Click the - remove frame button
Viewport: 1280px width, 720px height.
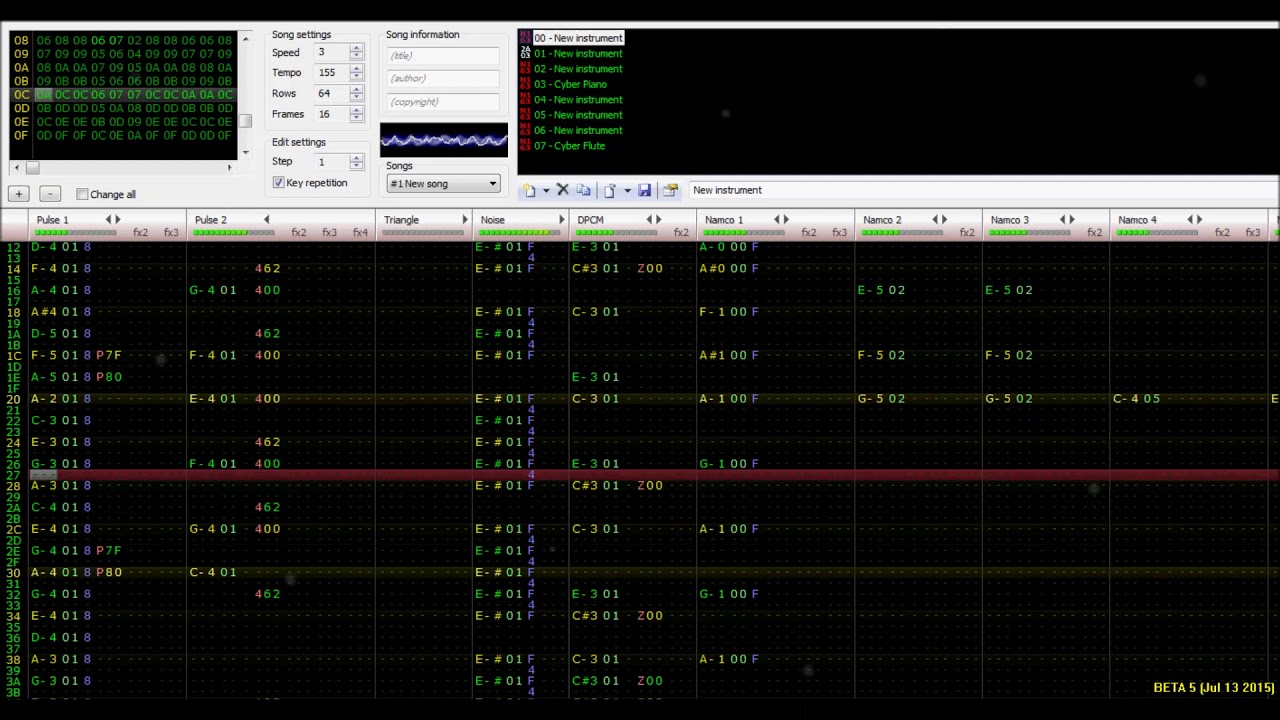click(50, 194)
